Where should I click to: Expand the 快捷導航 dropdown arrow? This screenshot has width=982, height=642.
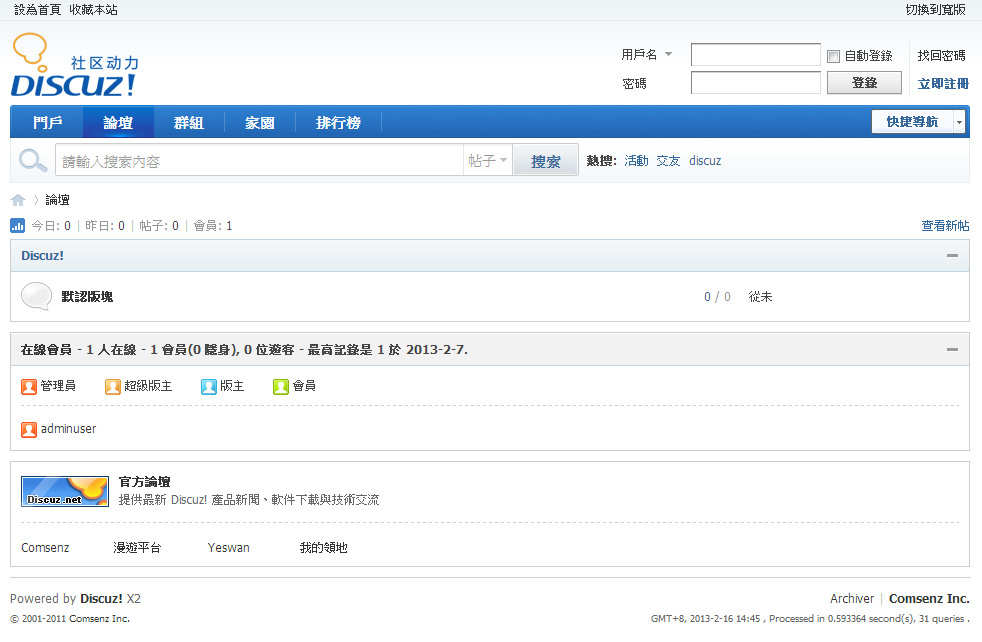pos(959,122)
